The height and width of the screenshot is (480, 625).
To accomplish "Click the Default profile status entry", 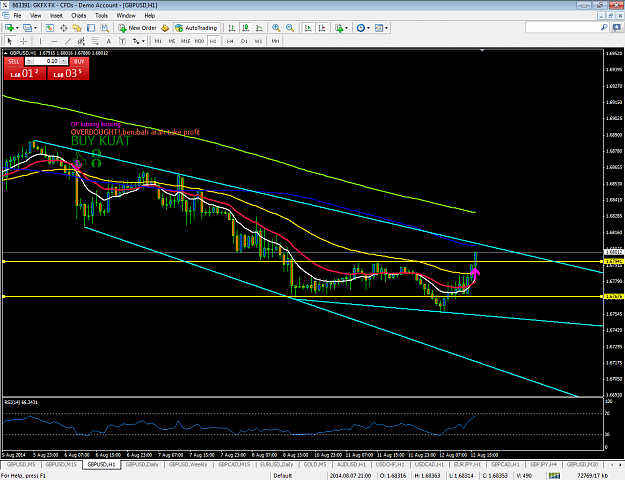I will tap(283, 476).
